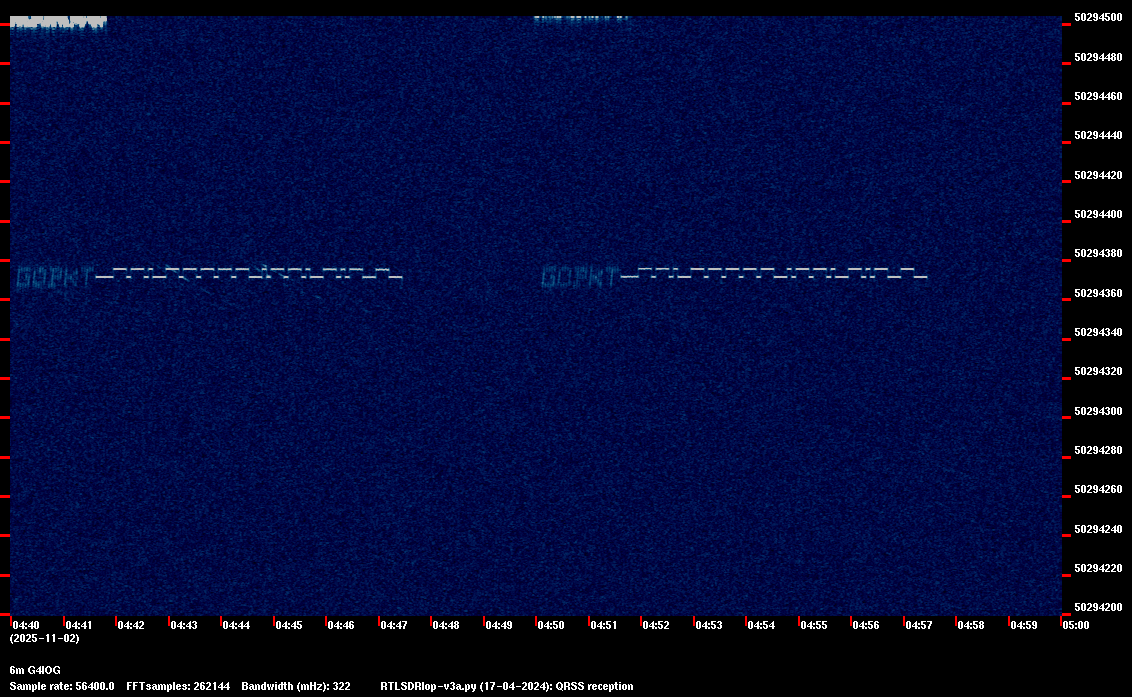Click the 50294460 frequency label

click(1098, 96)
